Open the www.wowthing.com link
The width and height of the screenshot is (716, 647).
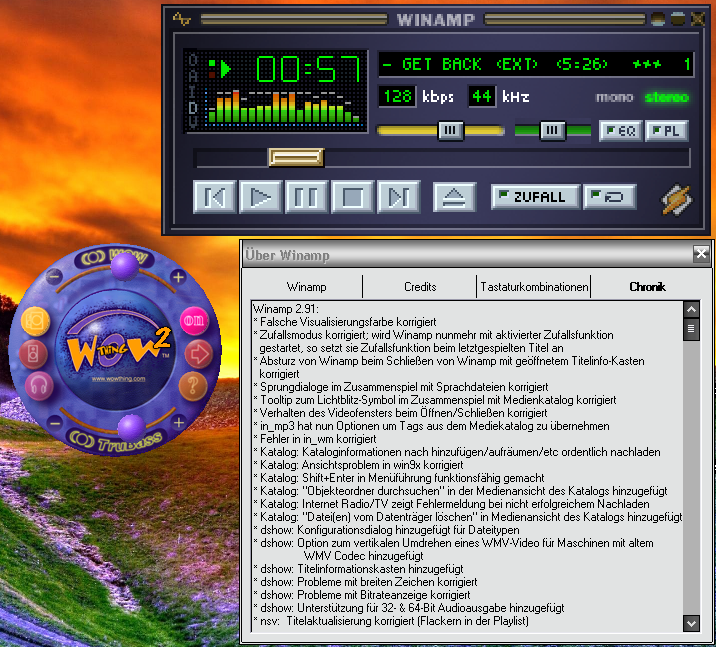[x=118, y=379]
